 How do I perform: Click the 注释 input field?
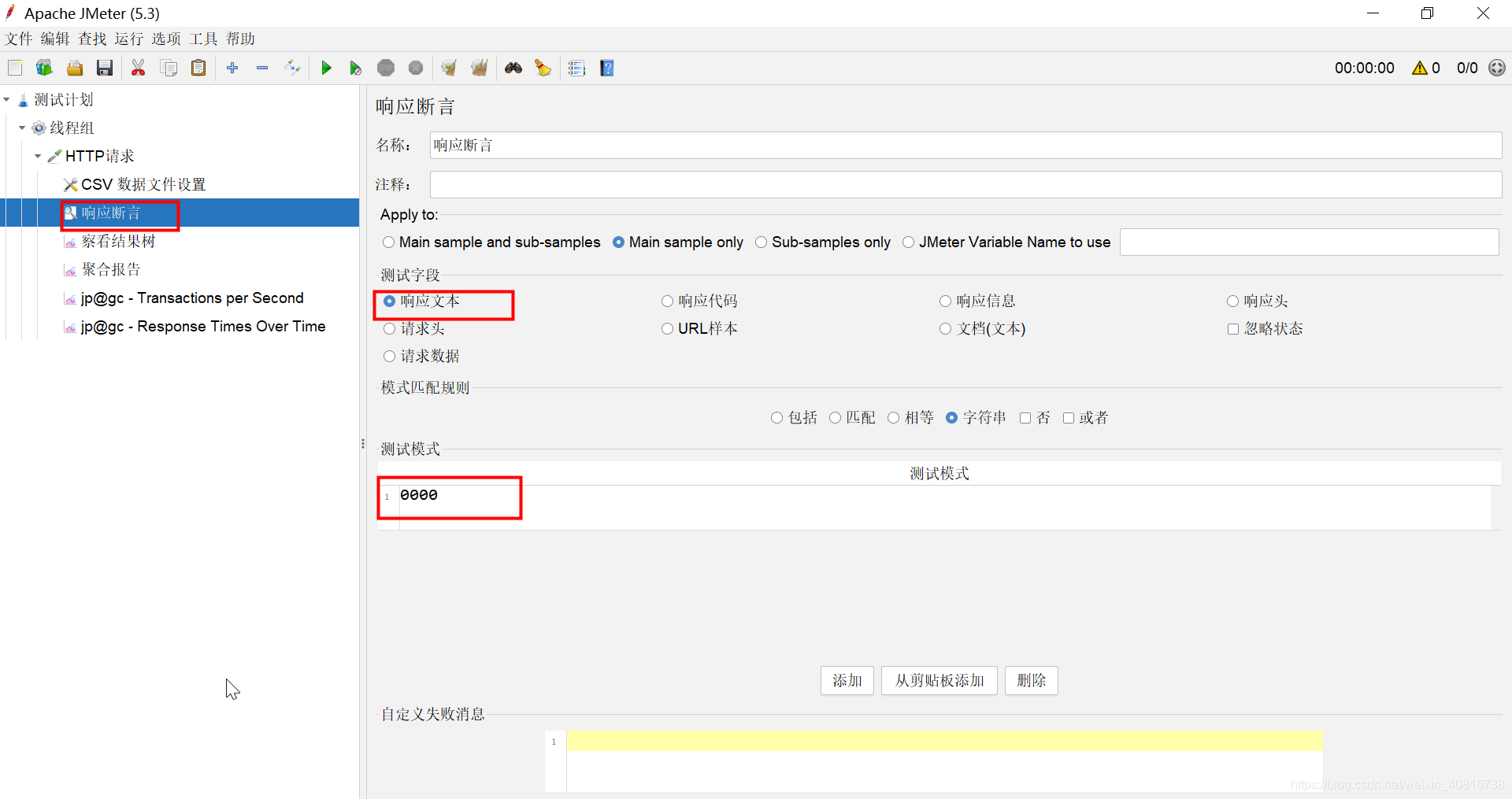click(965, 185)
